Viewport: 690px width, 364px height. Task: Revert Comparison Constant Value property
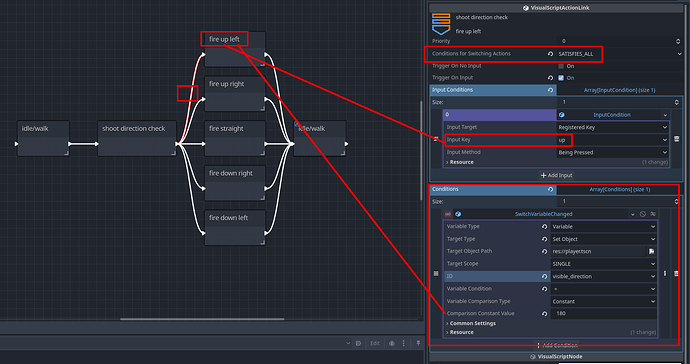click(x=544, y=314)
